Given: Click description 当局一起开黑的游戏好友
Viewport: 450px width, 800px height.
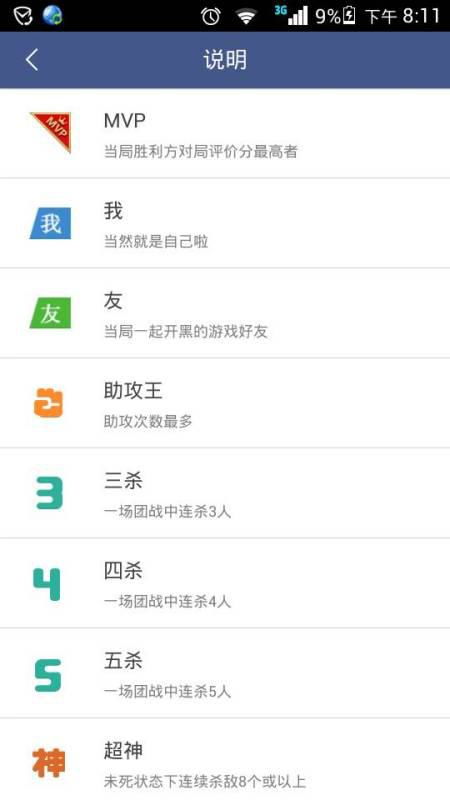Looking at the screenshot, I should 186,332.
